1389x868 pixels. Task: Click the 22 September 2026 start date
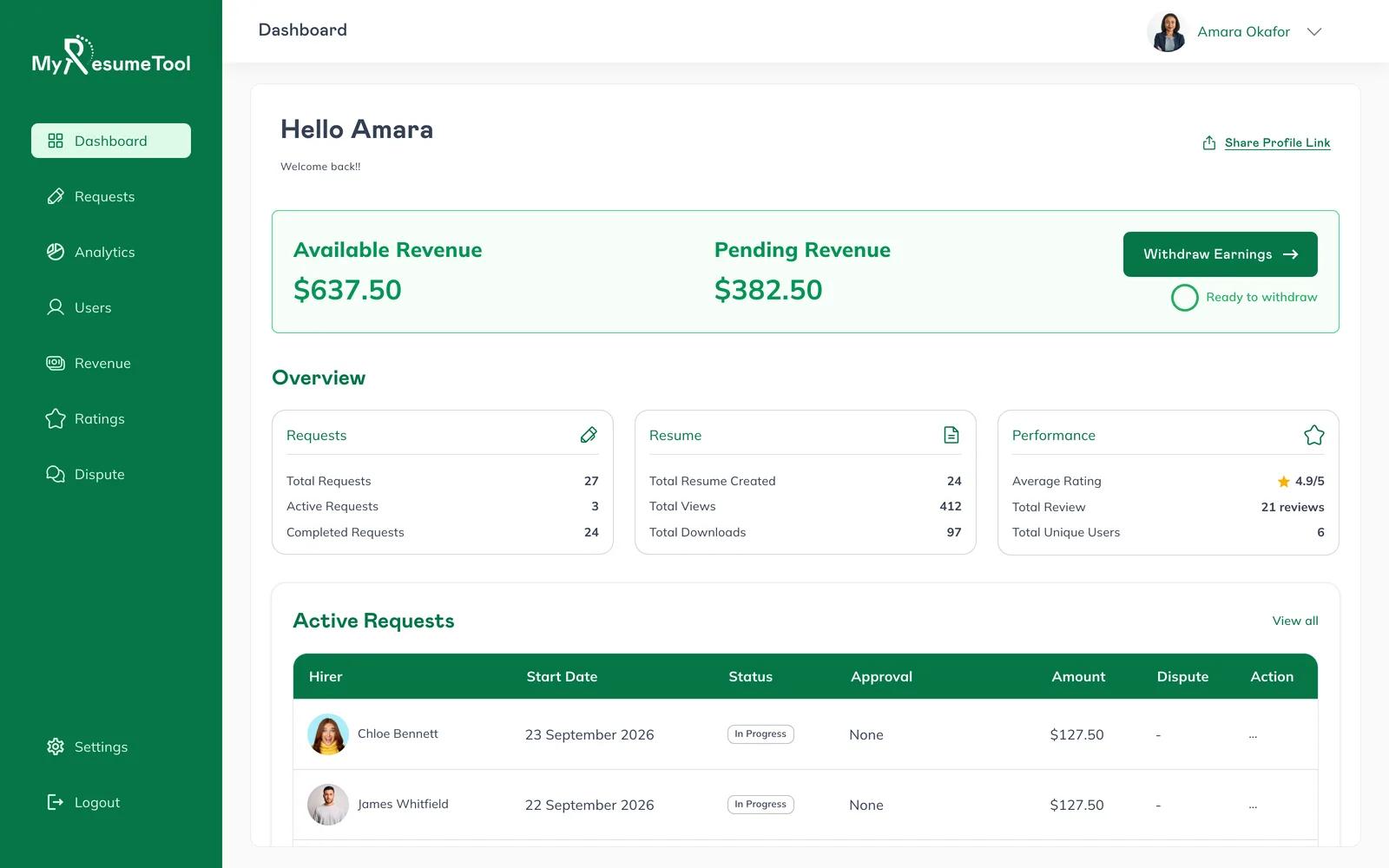tap(589, 805)
